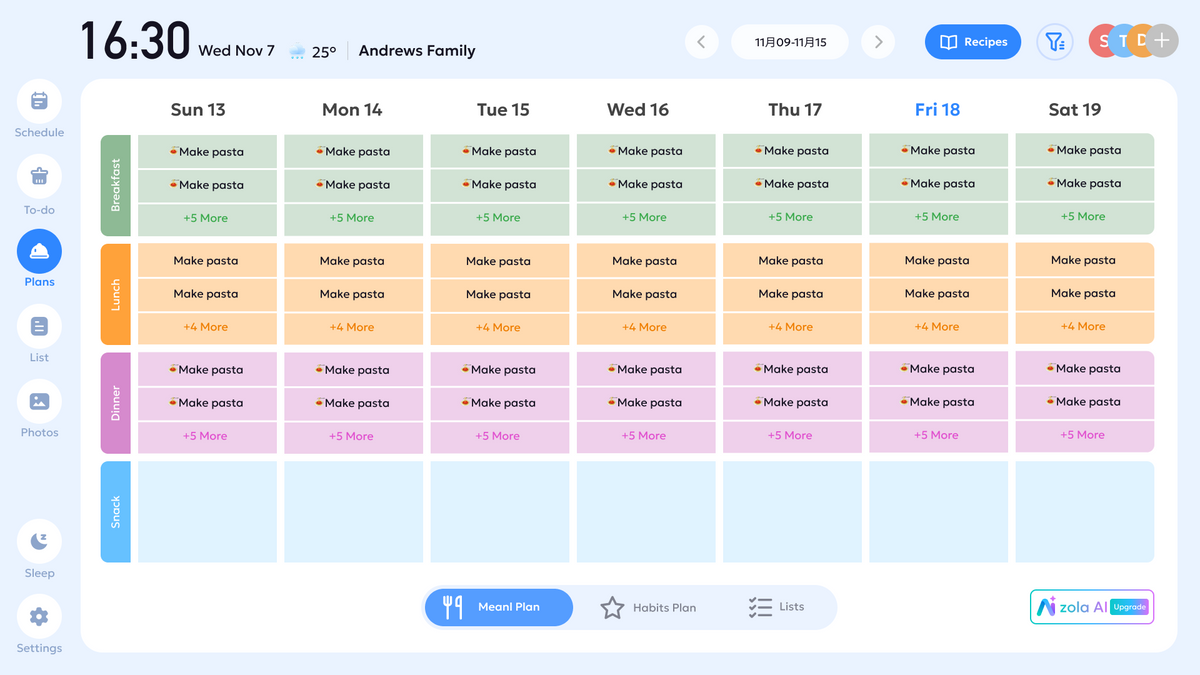Go to next week arrow
Viewport: 1200px width, 675px height.
click(878, 42)
